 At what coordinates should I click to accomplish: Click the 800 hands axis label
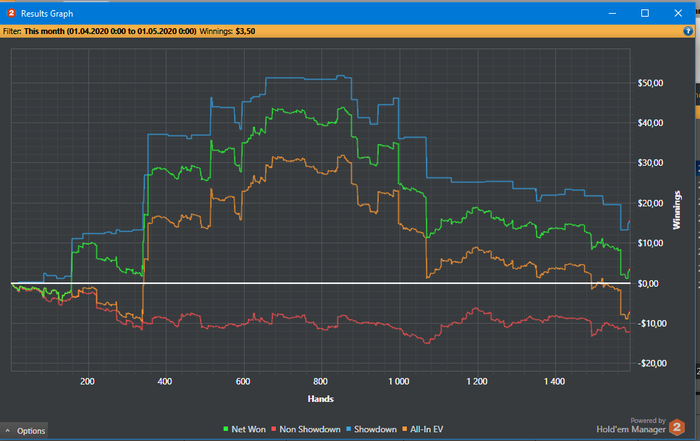pos(321,381)
